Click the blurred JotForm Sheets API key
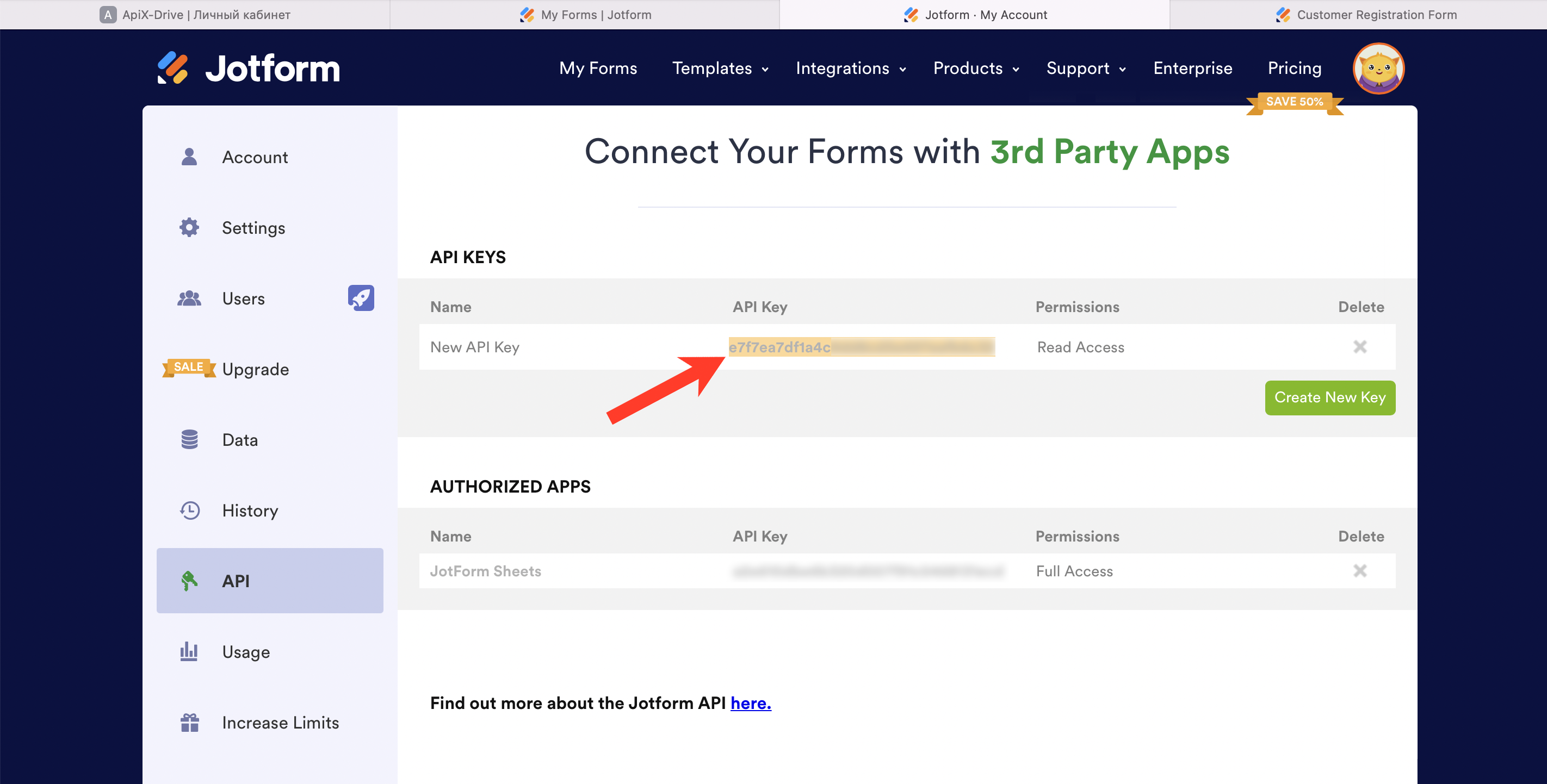This screenshot has width=1547, height=784. pos(868,571)
